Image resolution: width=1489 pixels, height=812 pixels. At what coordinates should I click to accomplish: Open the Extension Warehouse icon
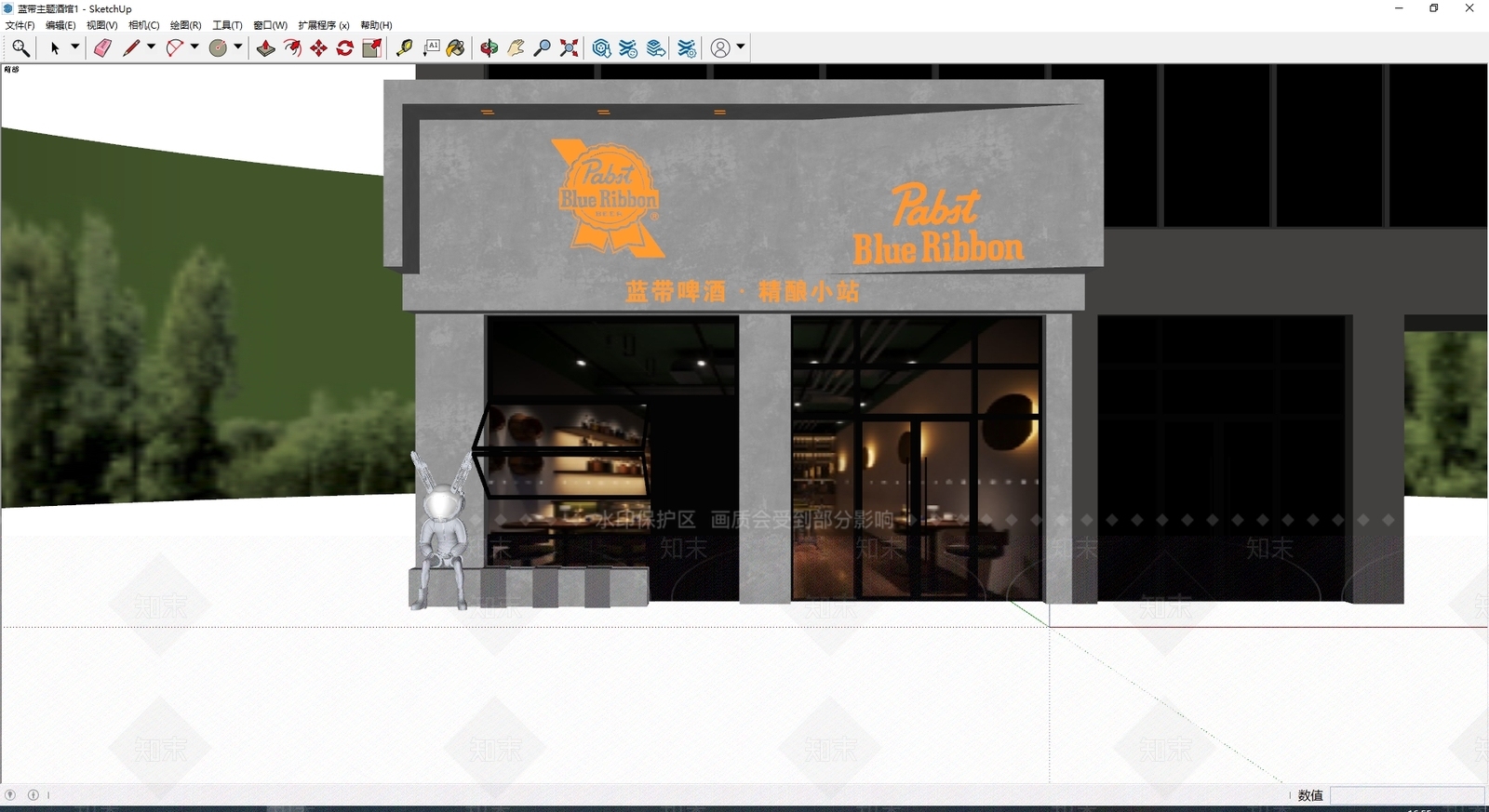629,47
